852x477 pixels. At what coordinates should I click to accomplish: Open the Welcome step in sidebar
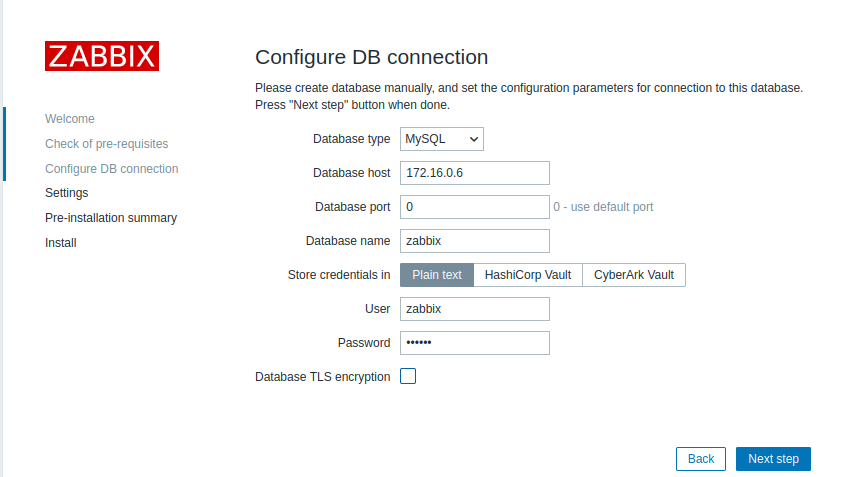click(x=70, y=119)
